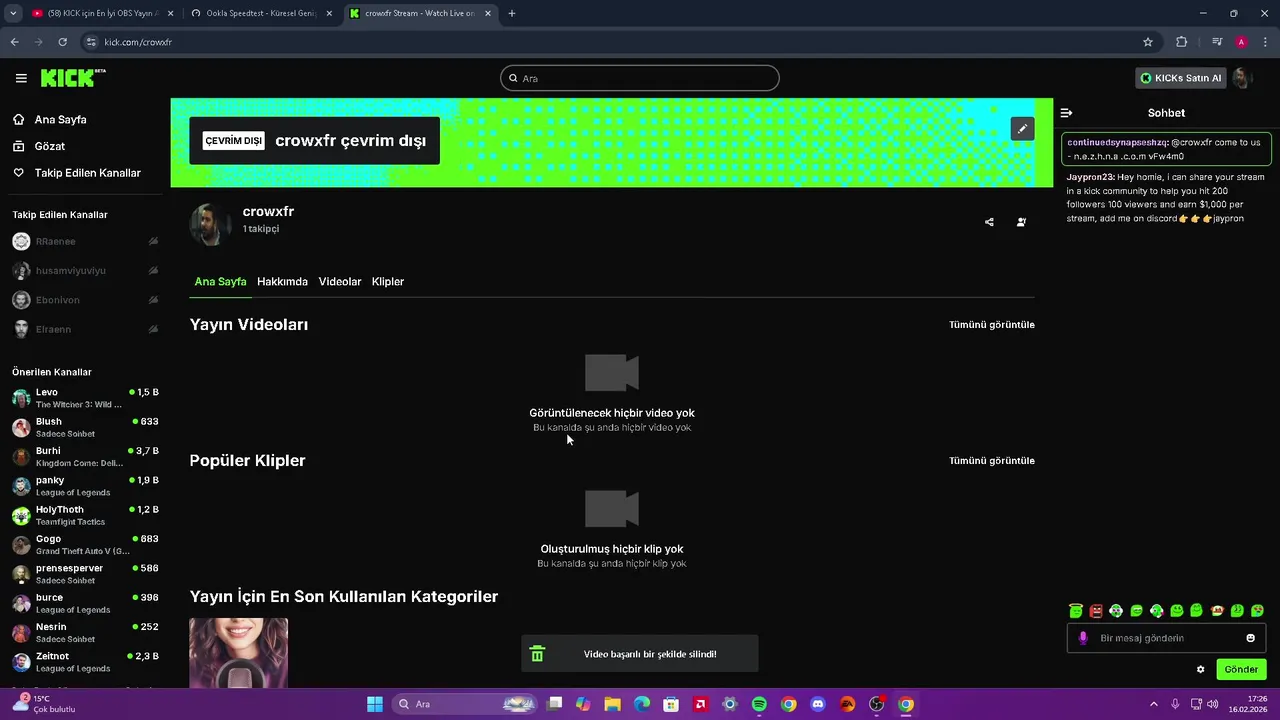Open the AMD software taskbar icon

click(x=701, y=704)
